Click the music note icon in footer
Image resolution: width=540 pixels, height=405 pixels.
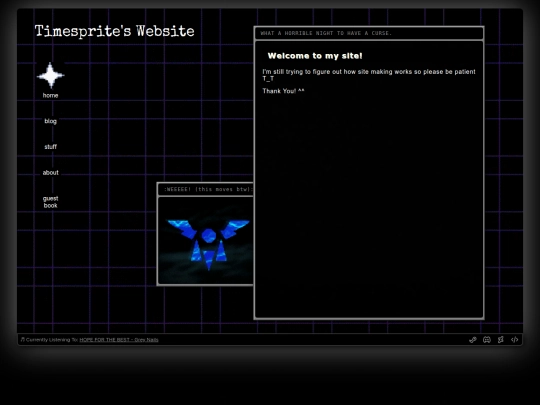[23, 340]
